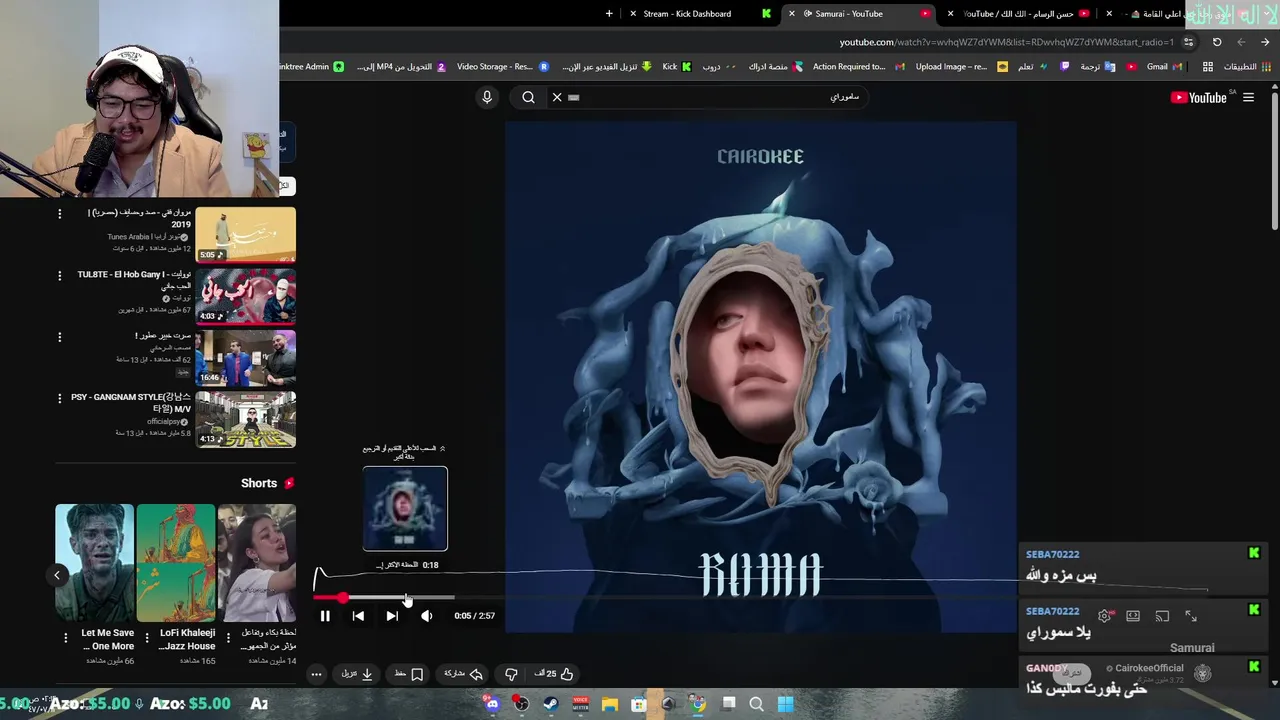
Task: Clear the YouTube search text
Action: (x=557, y=97)
